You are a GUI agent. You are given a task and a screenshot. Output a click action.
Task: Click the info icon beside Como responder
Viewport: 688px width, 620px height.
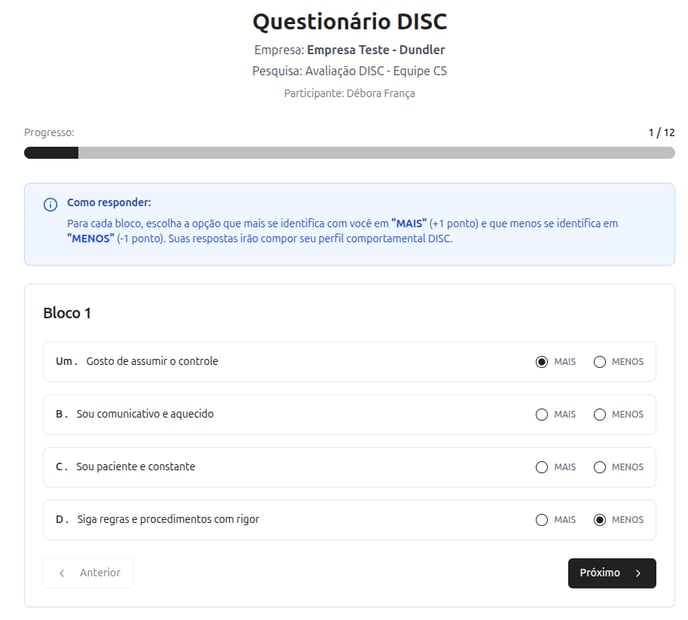(50, 204)
